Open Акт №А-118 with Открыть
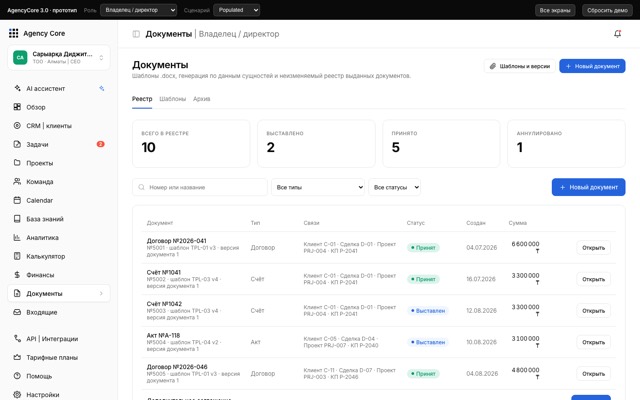 593,342
